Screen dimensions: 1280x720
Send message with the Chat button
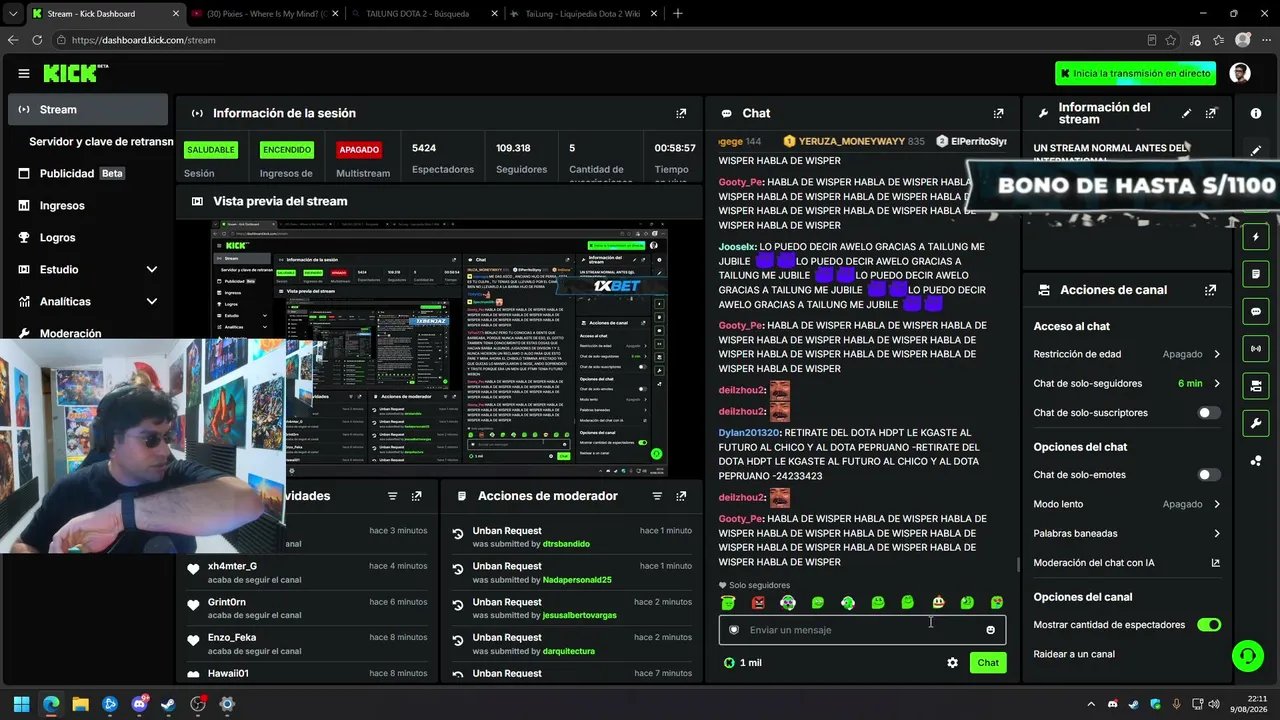988,663
